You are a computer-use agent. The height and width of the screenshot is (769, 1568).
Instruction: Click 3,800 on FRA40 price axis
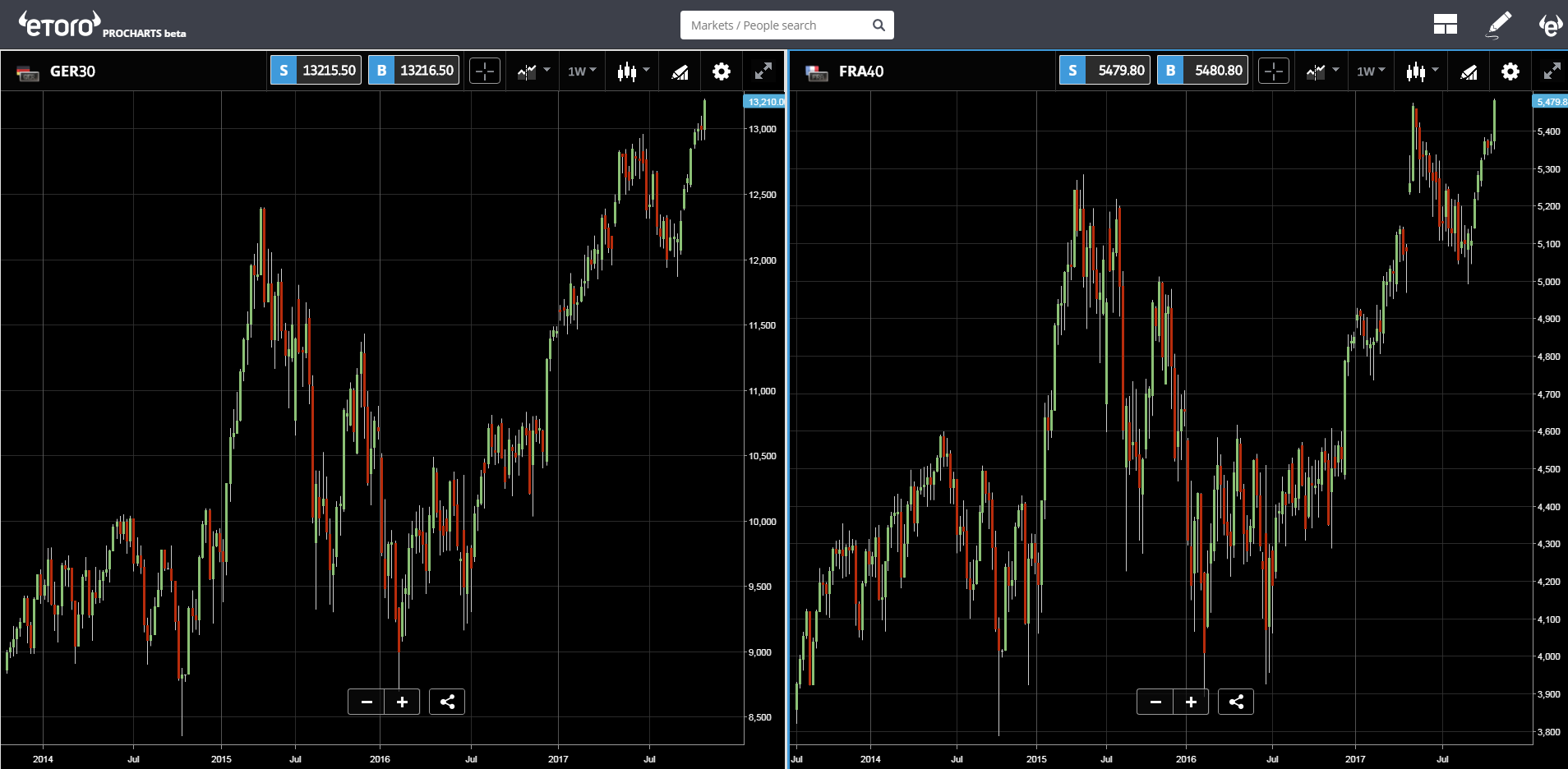pos(1548,732)
